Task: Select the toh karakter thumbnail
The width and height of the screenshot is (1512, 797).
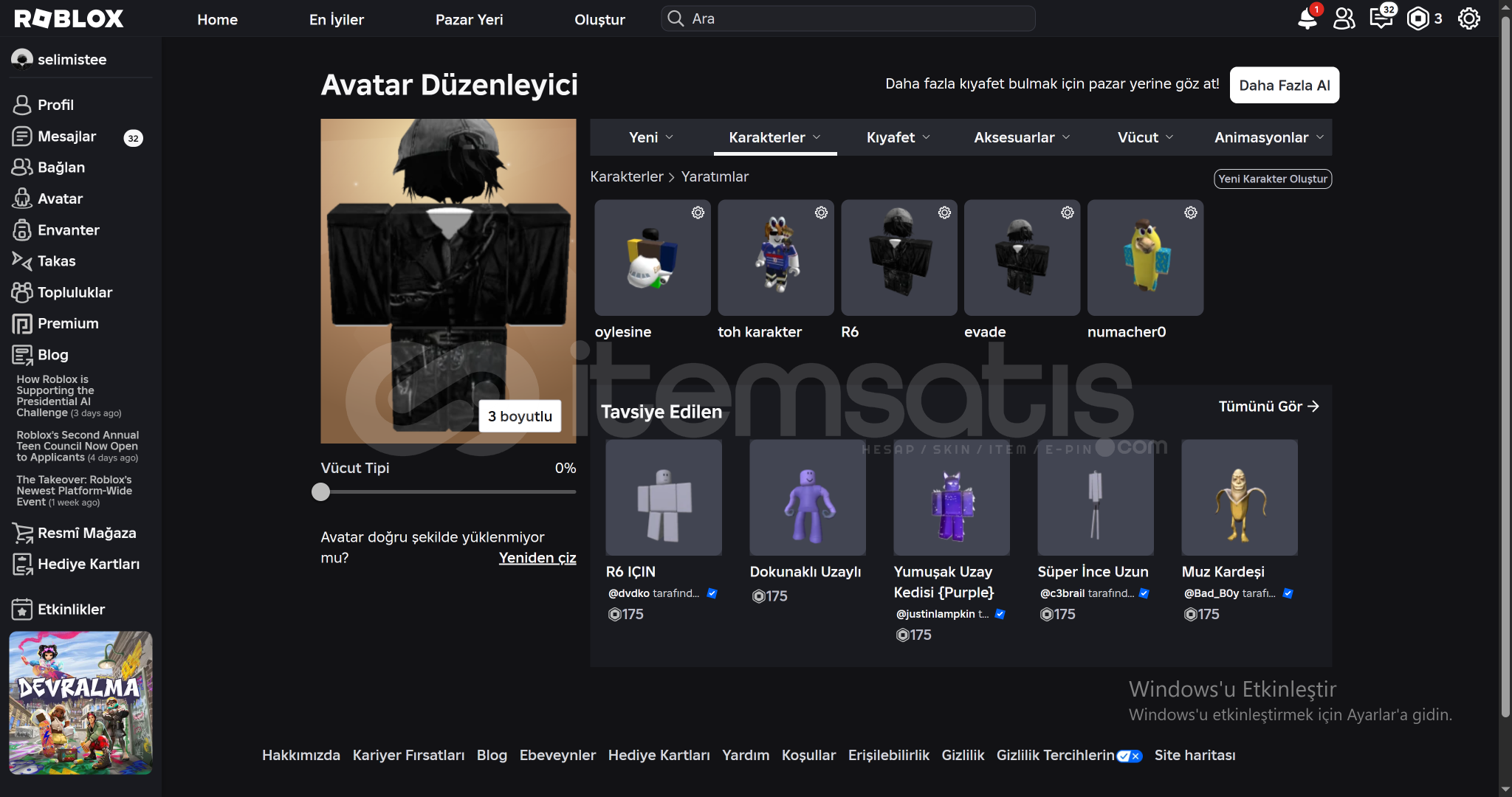Action: coord(776,258)
